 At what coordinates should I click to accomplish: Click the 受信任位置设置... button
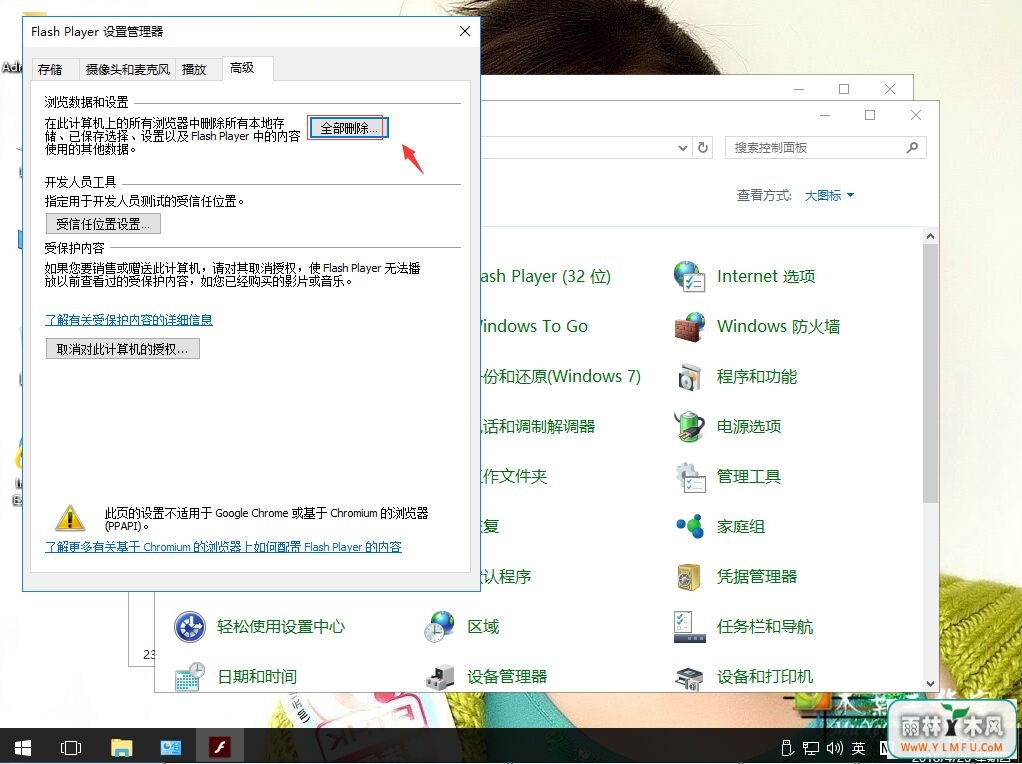pos(103,224)
